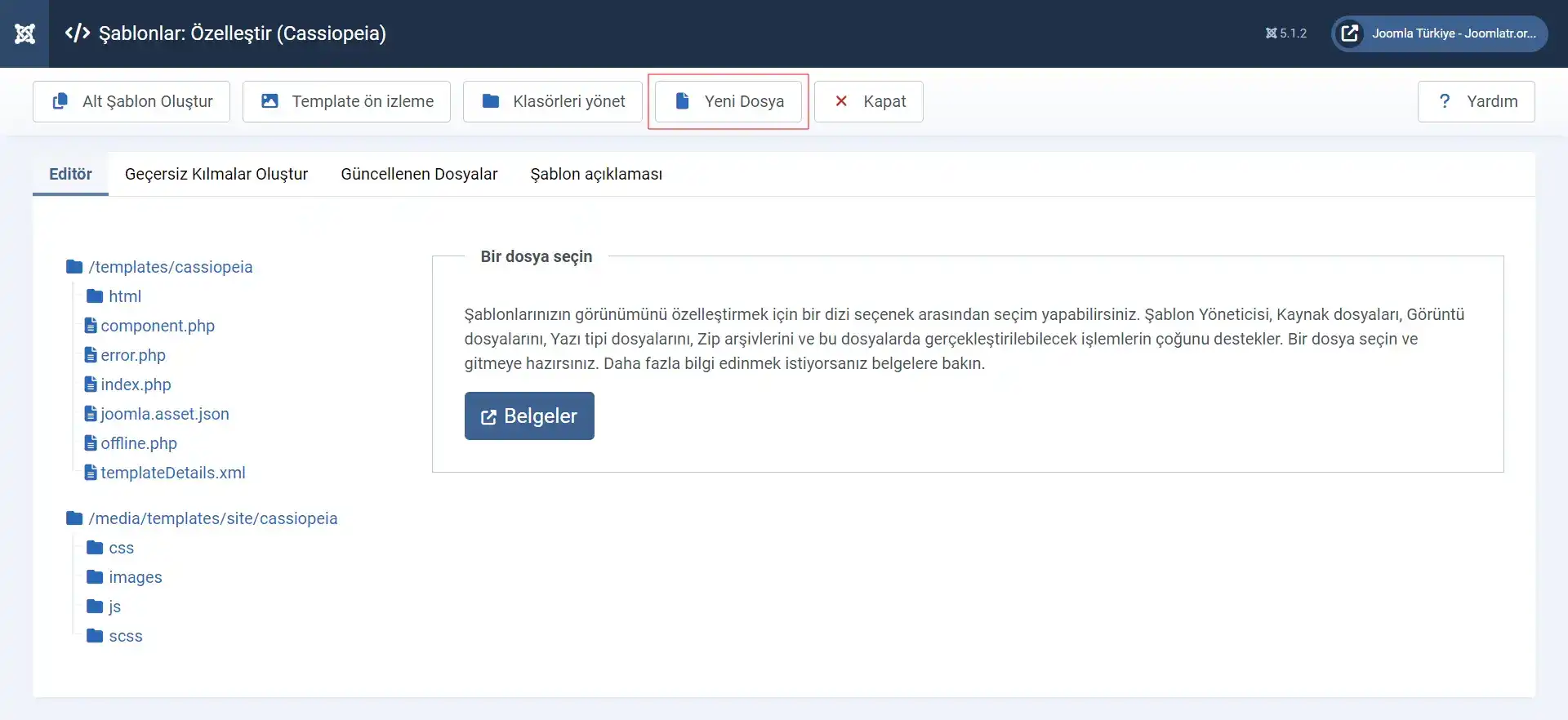Click folder icon of /templates/cassiopeia
This screenshot has width=1568, height=720.
74,267
